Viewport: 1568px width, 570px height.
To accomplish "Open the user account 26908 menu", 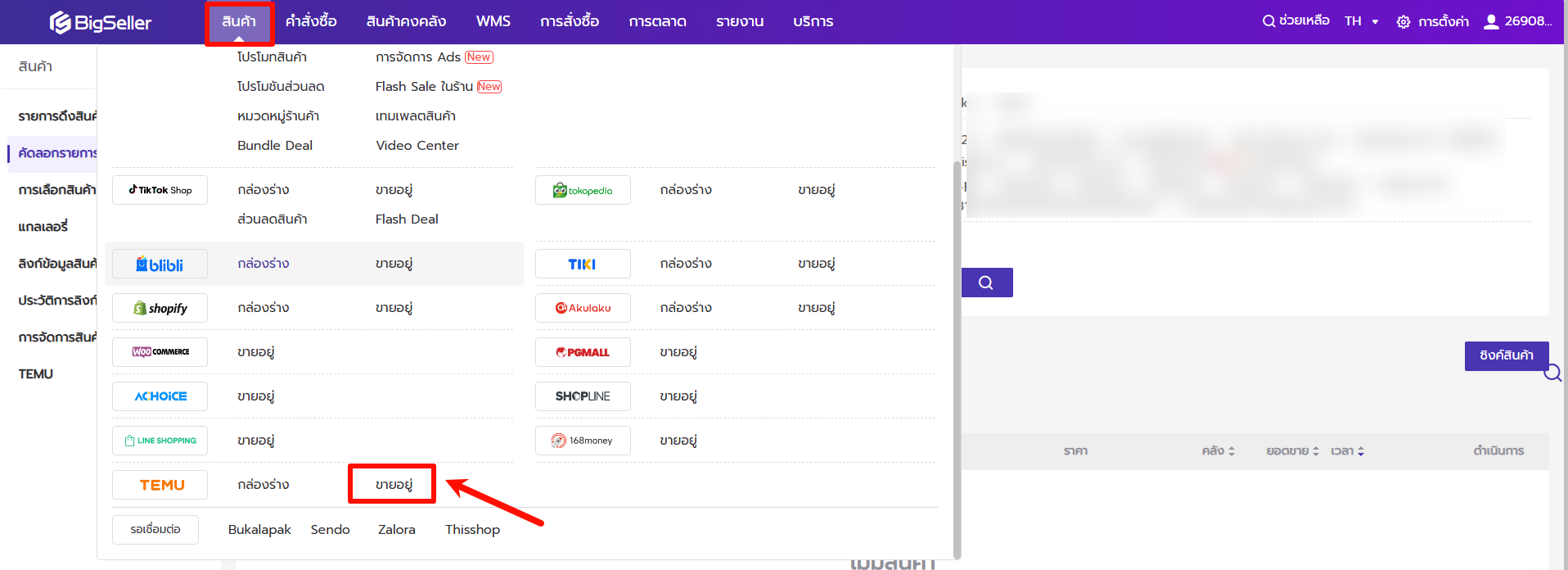I will 1517,21.
